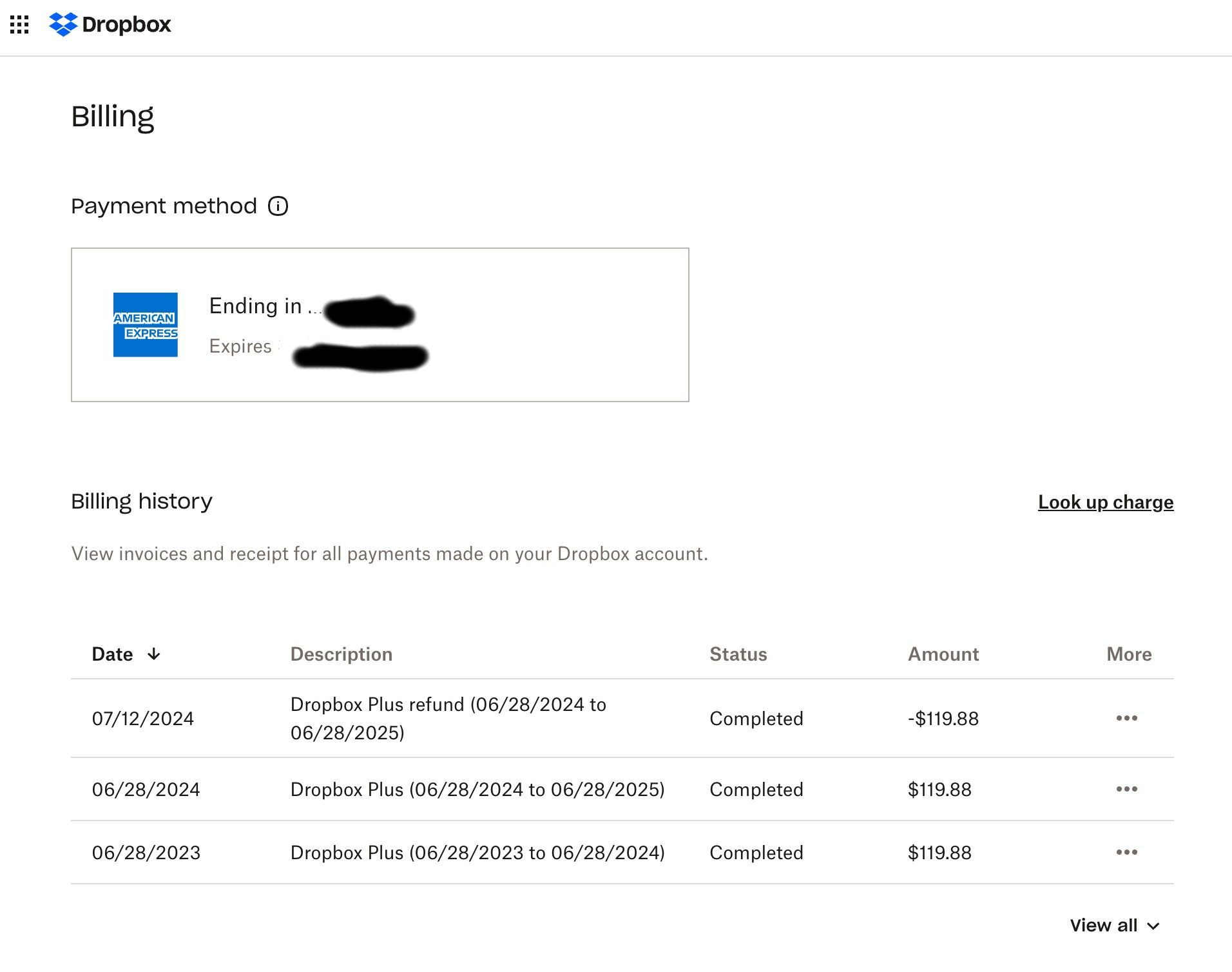1232x972 pixels.
Task: Click the card 'Expires' label
Action: 240,346
